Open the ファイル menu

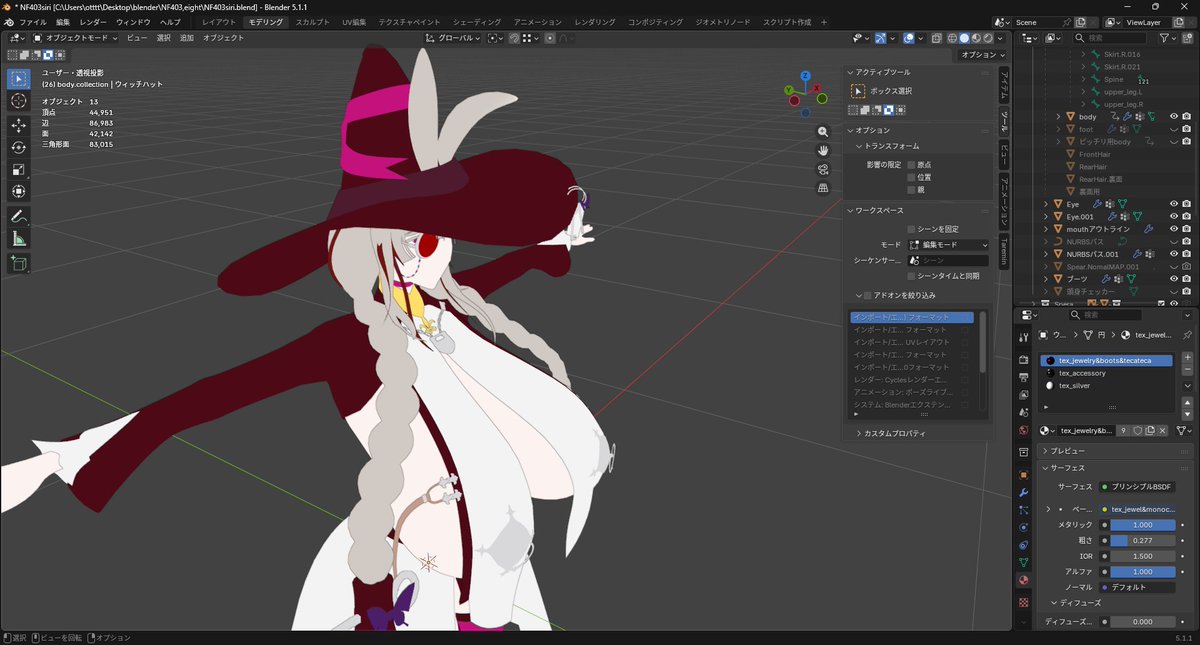point(33,22)
